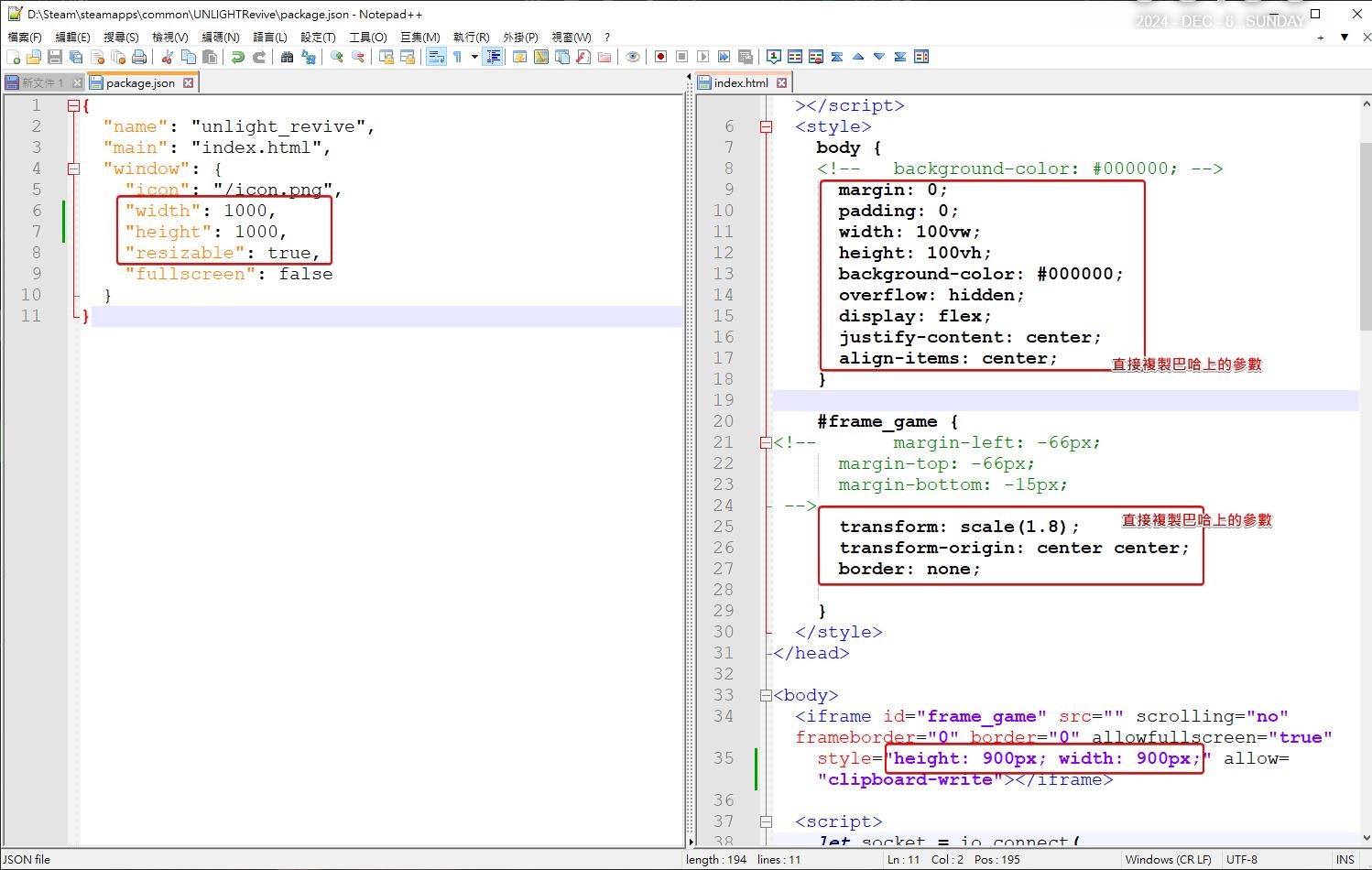The image size is (1372, 870).
Task: Click the scrollbar down arrow in right pane
Action: pyautogui.click(x=1365, y=837)
